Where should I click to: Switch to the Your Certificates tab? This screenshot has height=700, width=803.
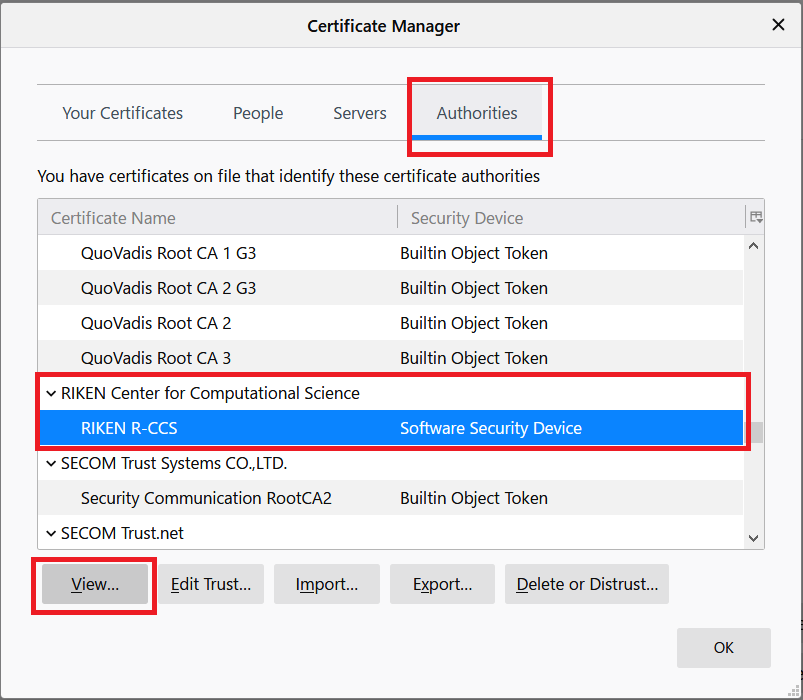pos(122,113)
